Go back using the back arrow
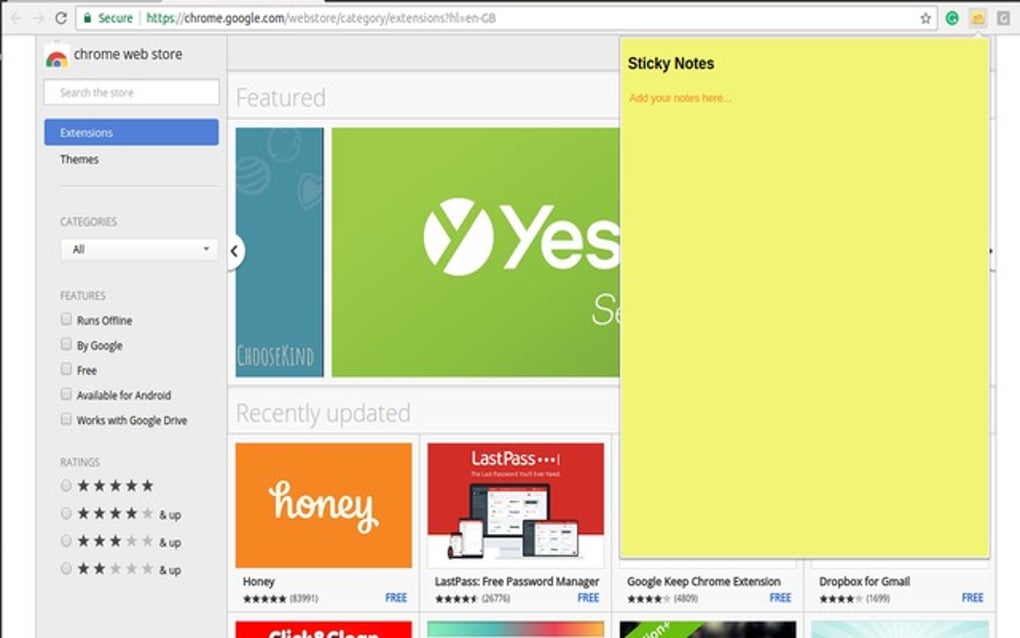The image size is (1020, 638). tap(14, 17)
